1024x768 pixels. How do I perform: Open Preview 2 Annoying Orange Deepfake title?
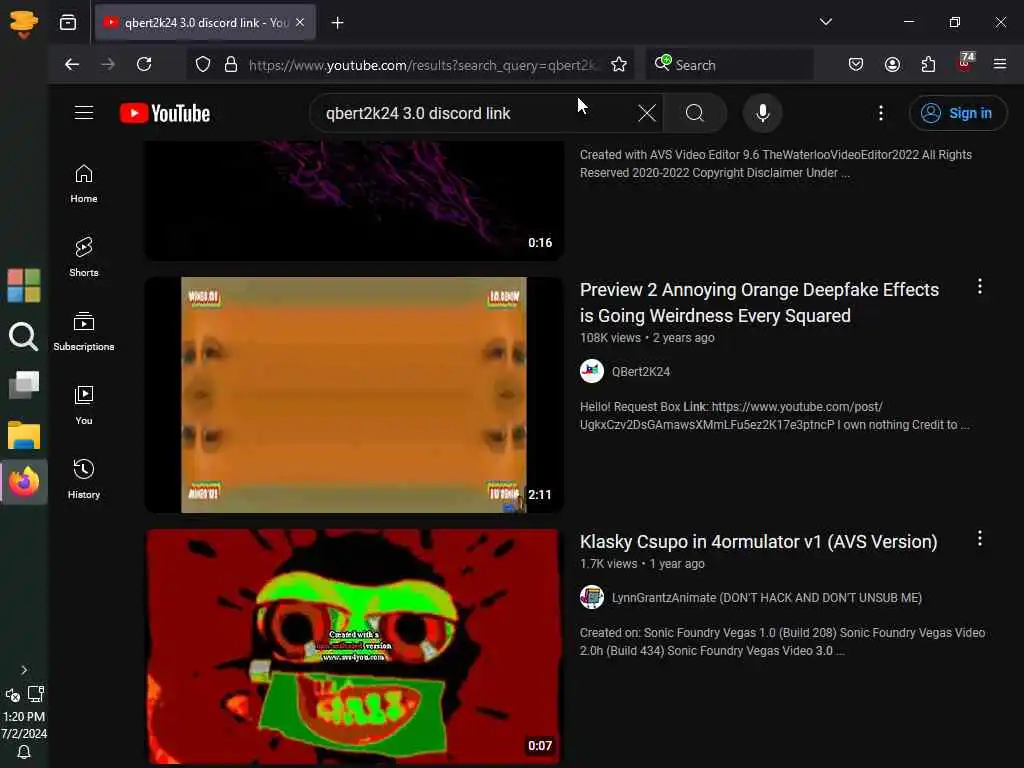click(x=760, y=302)
